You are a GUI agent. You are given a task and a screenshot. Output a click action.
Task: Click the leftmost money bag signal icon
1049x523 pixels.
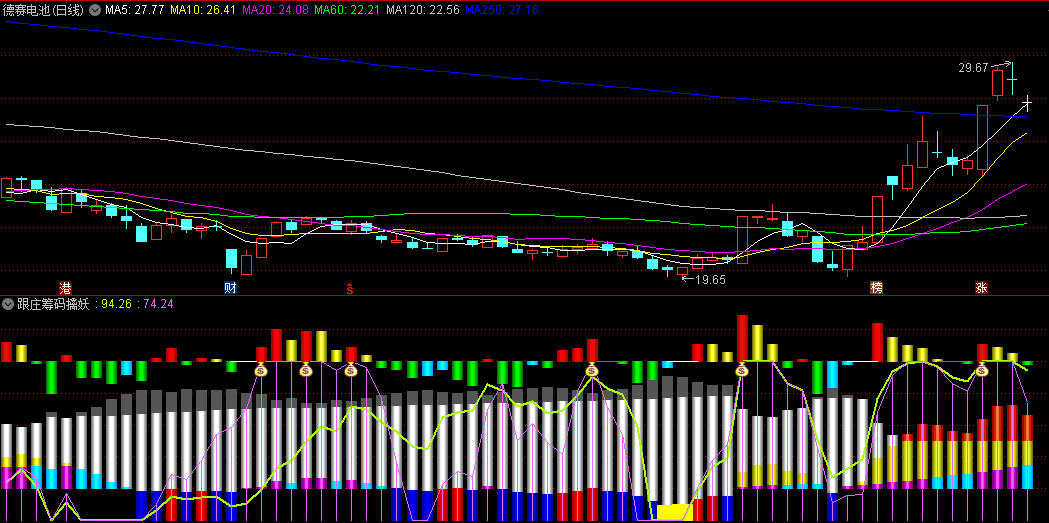pyautogui.click(x=262, y=369)
